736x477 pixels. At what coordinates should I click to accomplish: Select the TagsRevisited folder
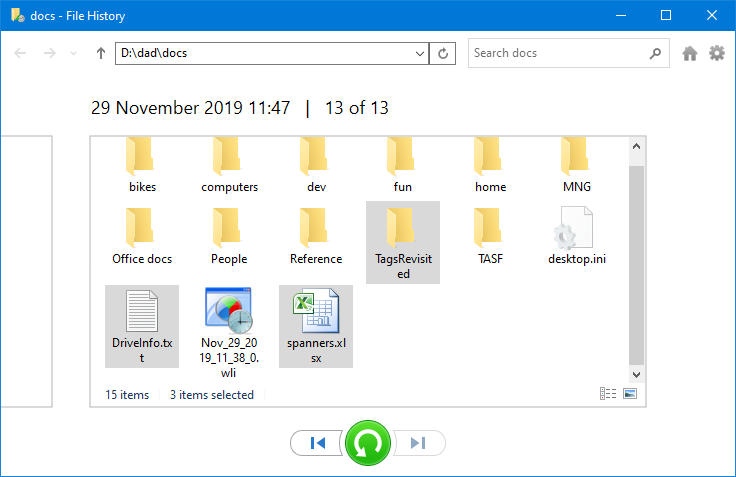(400, 241)
